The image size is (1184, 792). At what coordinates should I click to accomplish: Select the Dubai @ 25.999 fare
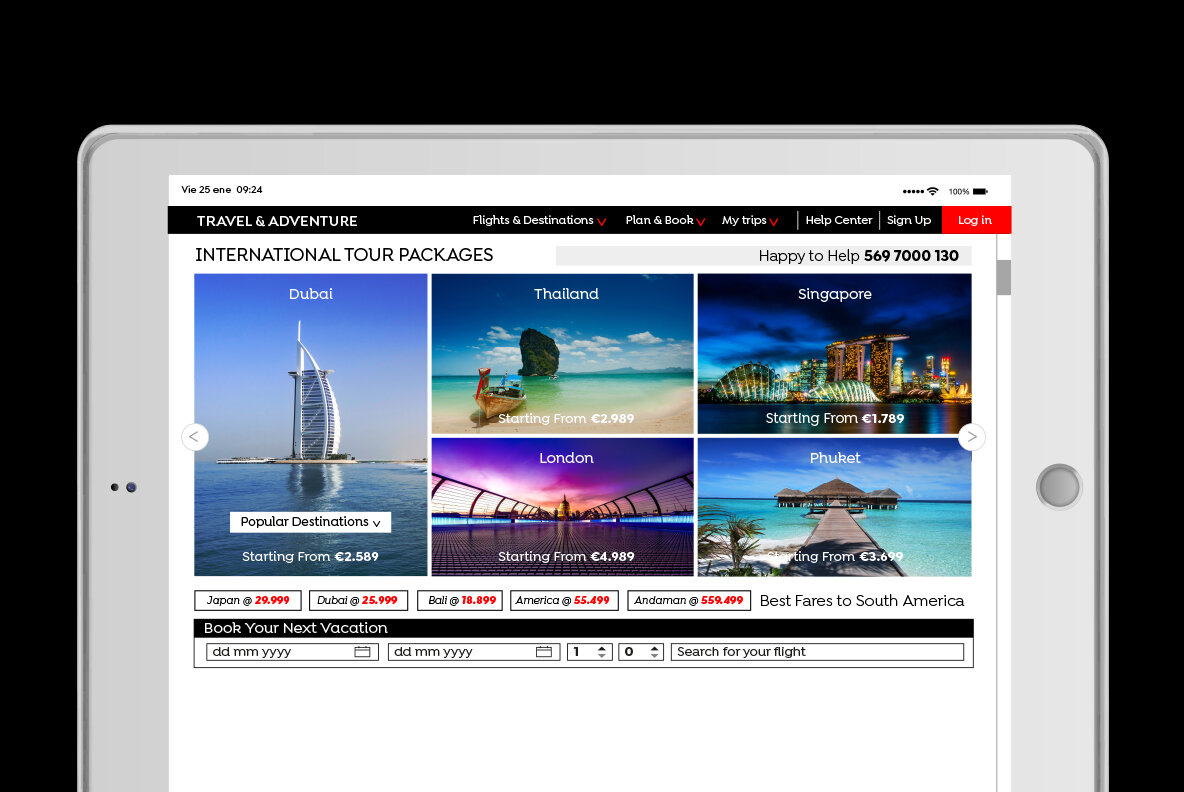coord(359,600)
